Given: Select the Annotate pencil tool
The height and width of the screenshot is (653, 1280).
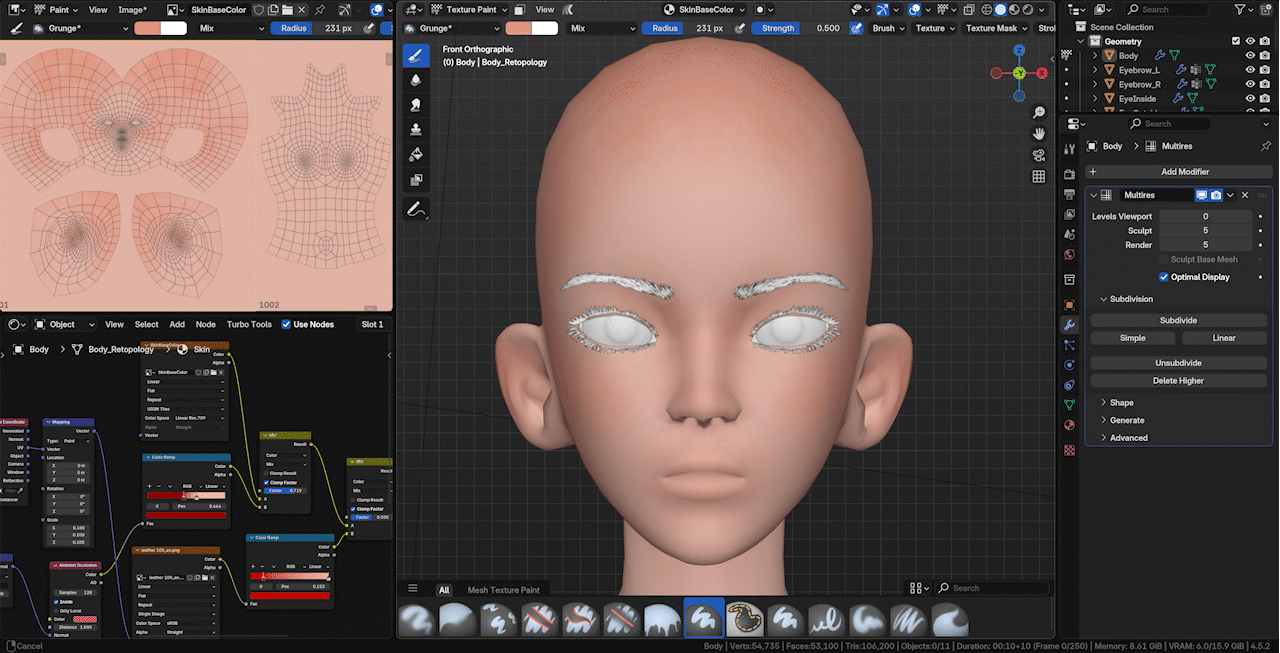Looking at the screenshot, I should (x=416, y=209).
